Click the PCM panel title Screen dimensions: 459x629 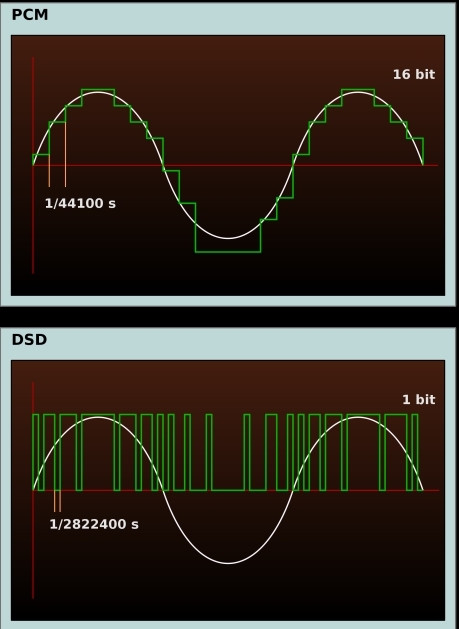tap(30, 15)
